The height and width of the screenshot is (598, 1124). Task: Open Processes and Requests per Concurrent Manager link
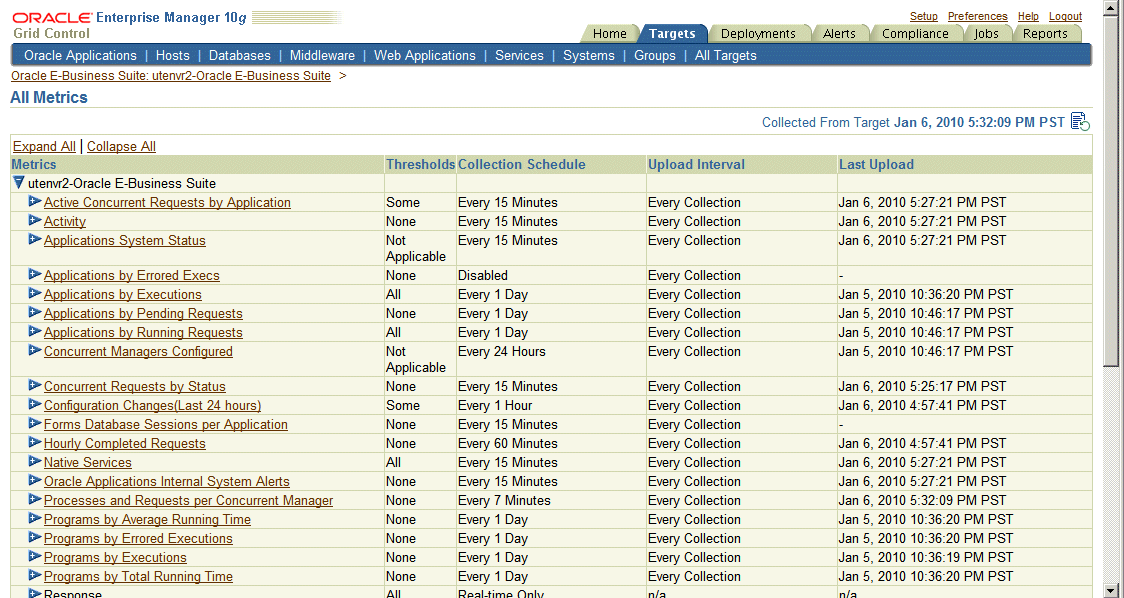coord(189,500)
